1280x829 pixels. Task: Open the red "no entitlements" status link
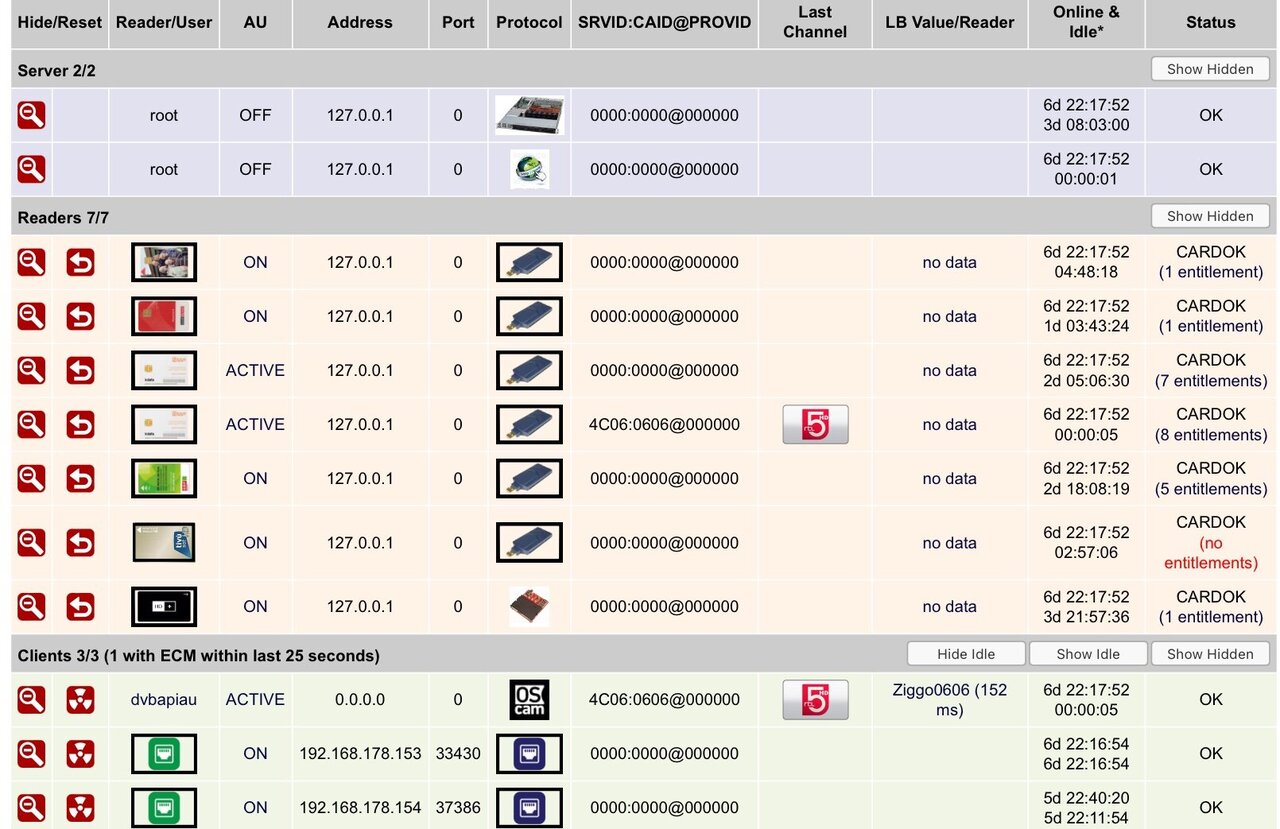pyautogui.click(x=1210, y=553)
